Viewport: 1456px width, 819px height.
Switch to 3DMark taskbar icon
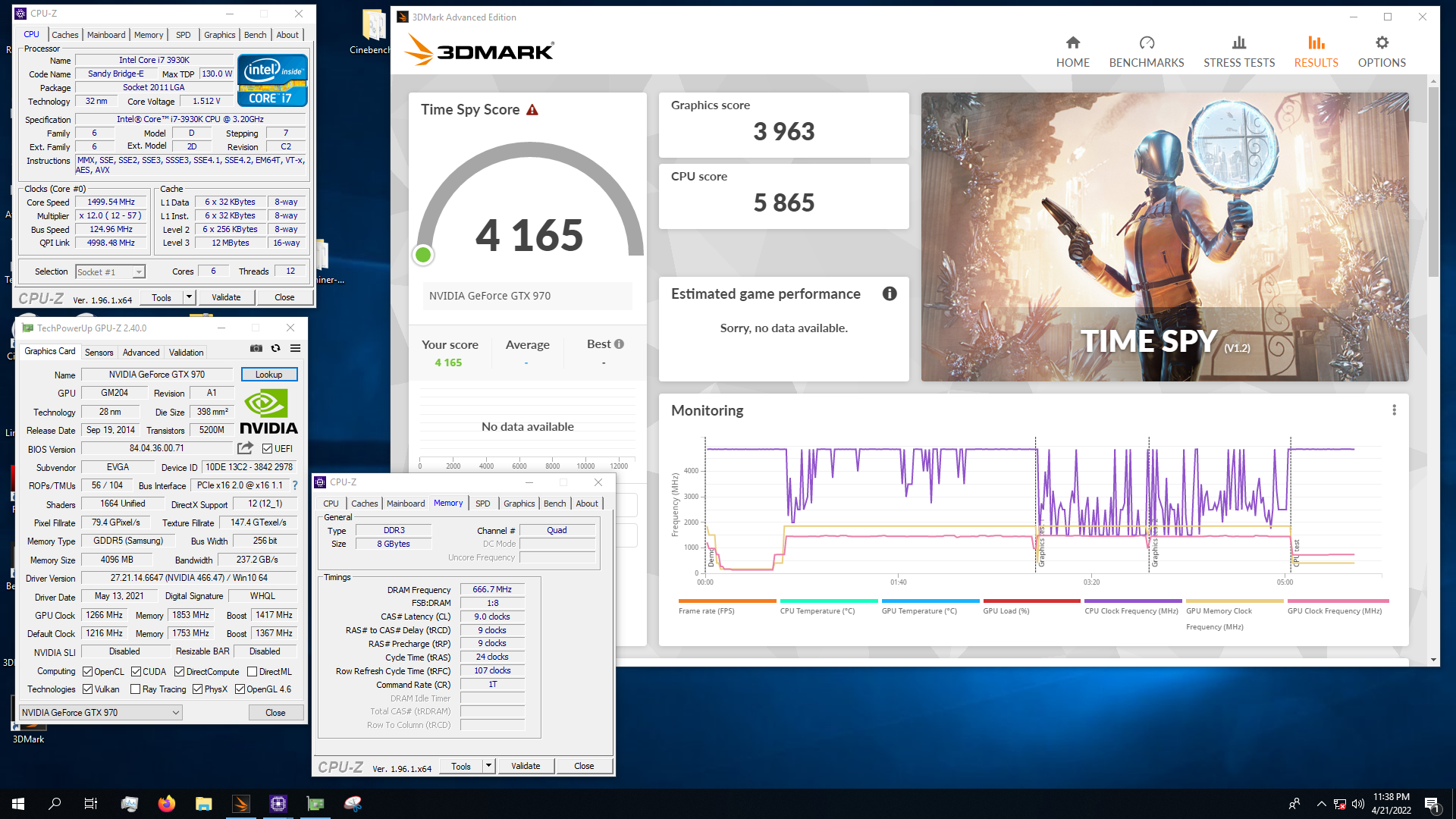coord(241,804)
